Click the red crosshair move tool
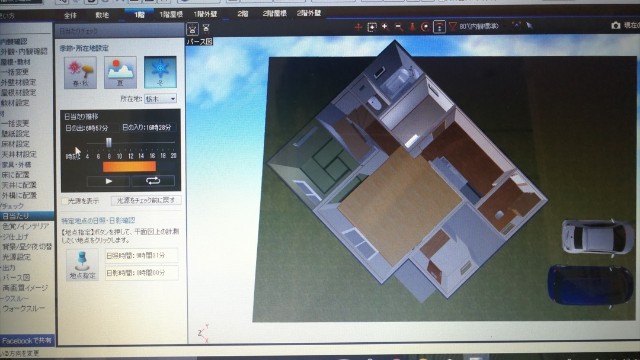Image resolution: width=640 pixels, height=360 pixels. click(x=358, y=27)
